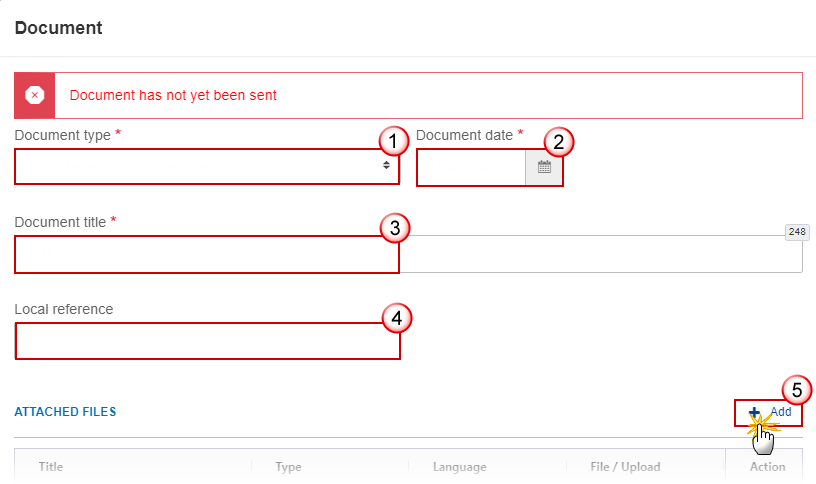
Task: Click the 248 character counter badge
Action: click(x=797, y=232)
